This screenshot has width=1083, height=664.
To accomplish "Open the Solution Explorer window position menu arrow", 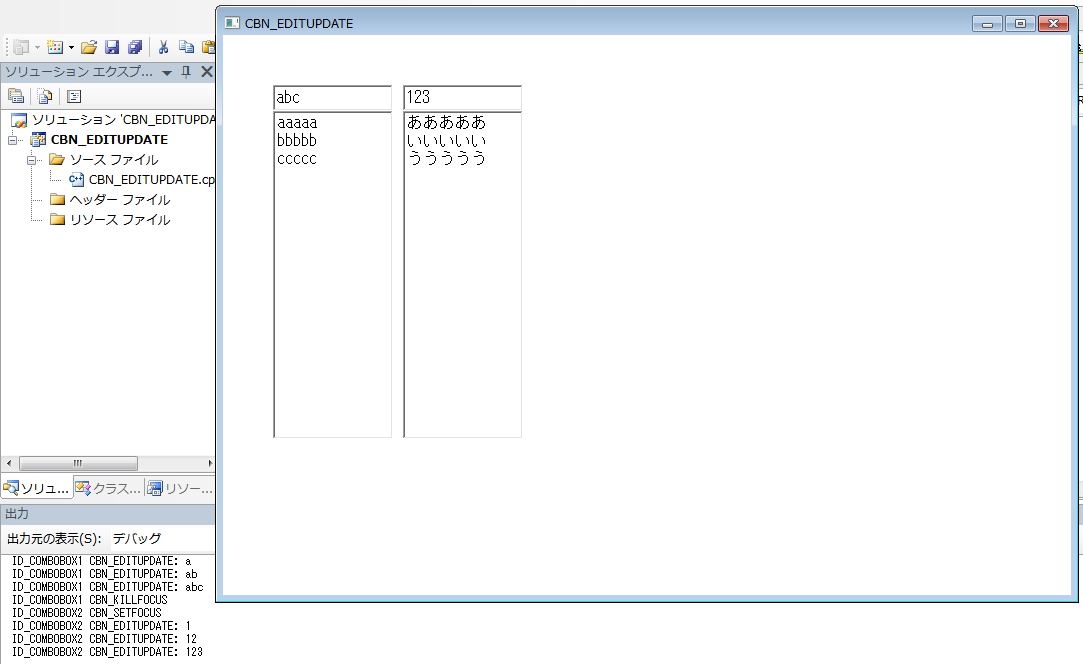I will [x=166, y=73].
